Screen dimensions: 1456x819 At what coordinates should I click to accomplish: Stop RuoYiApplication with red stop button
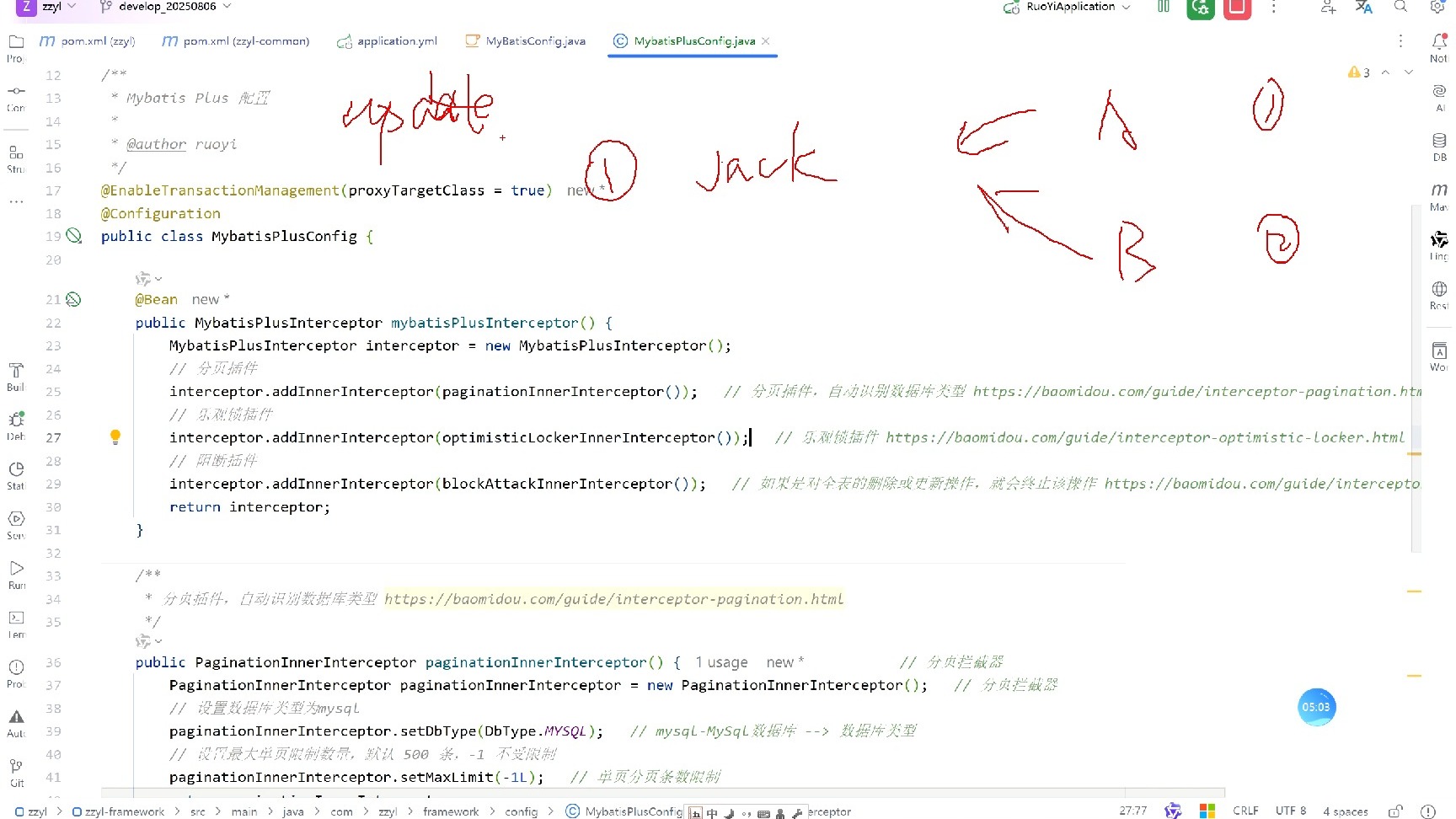1237,8
